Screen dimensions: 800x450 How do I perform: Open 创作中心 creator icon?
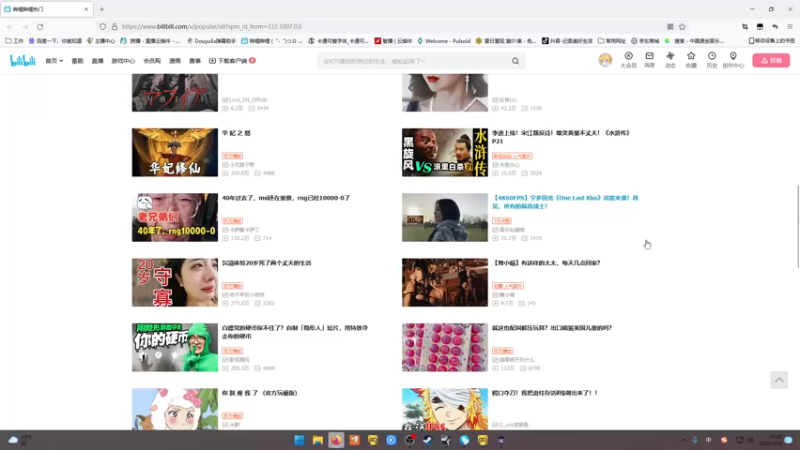733,60
